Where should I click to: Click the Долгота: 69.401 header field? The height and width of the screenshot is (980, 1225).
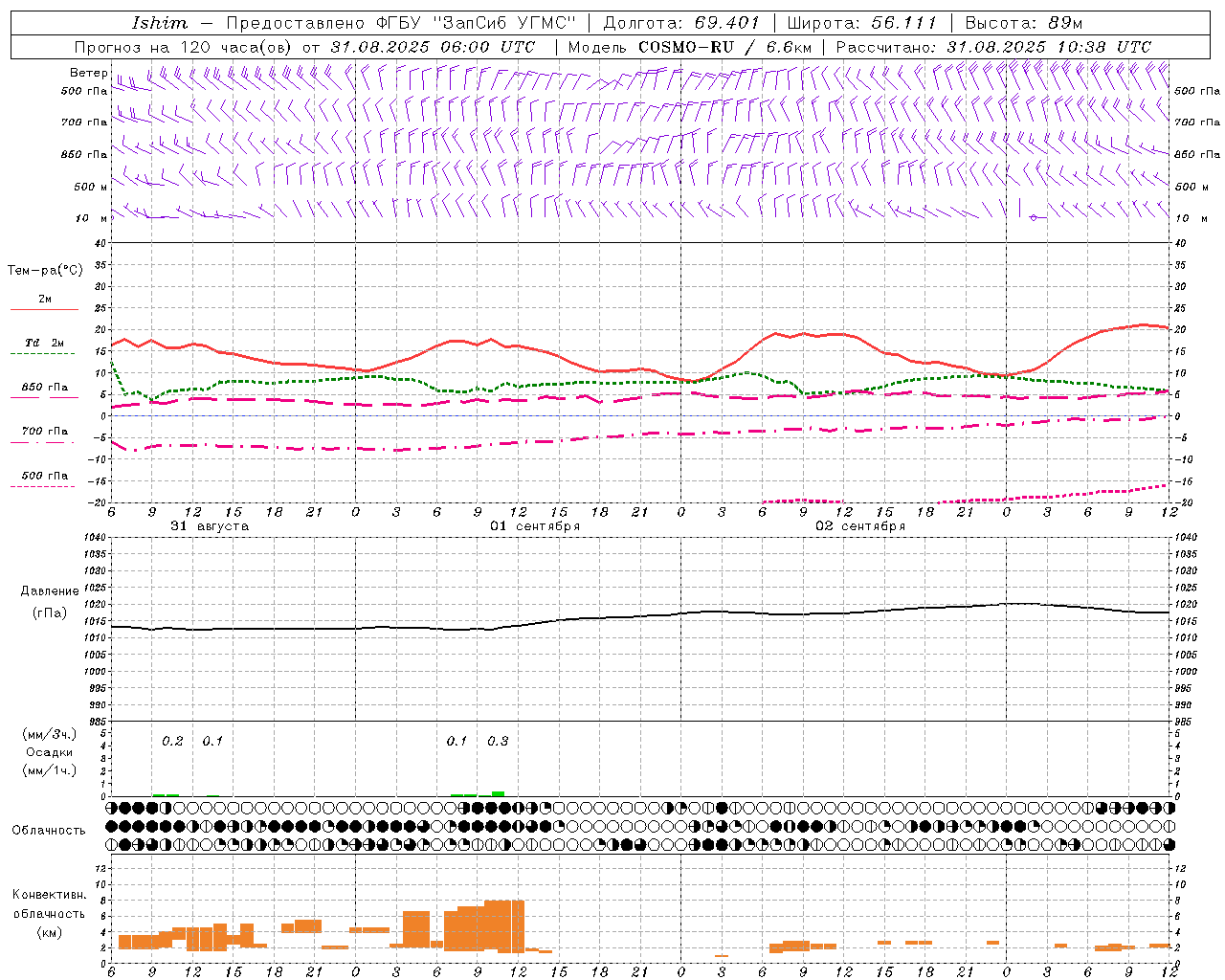pos(681,23)
